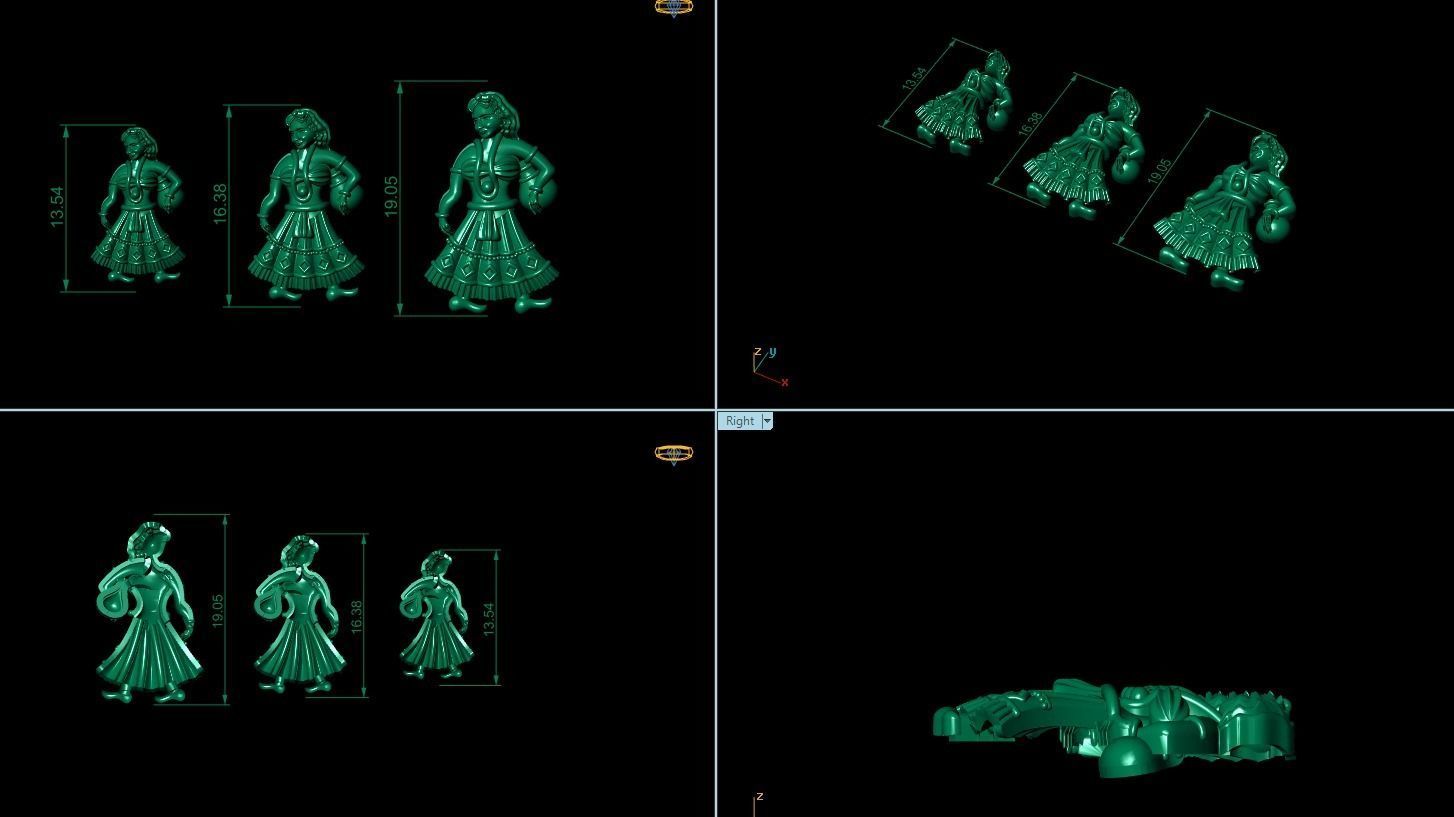This screenshot has height=817, width=1454.
Task: Select the middle front-facing dancer figure model
Action: pyautogui.click(x=306, y=204)
